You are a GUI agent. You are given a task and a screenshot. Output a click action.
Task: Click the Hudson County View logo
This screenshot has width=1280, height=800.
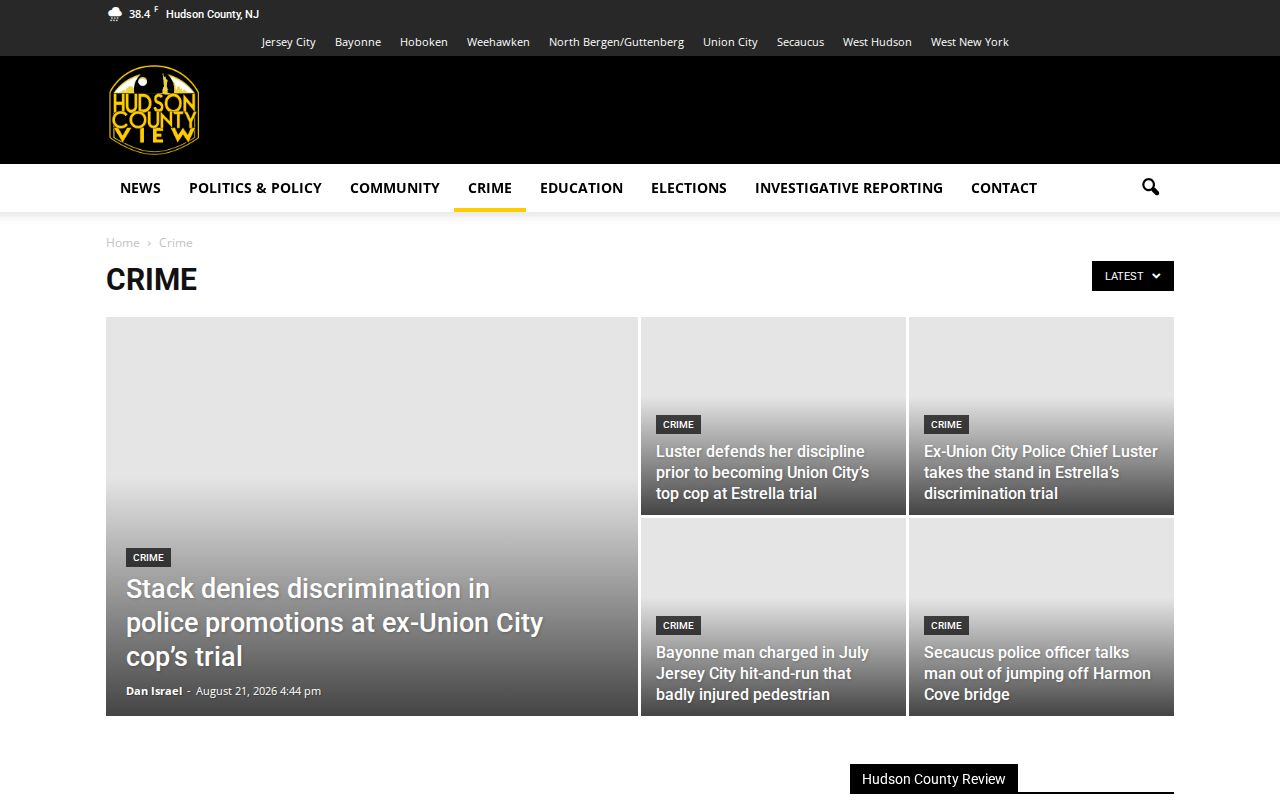pos(154,110)
